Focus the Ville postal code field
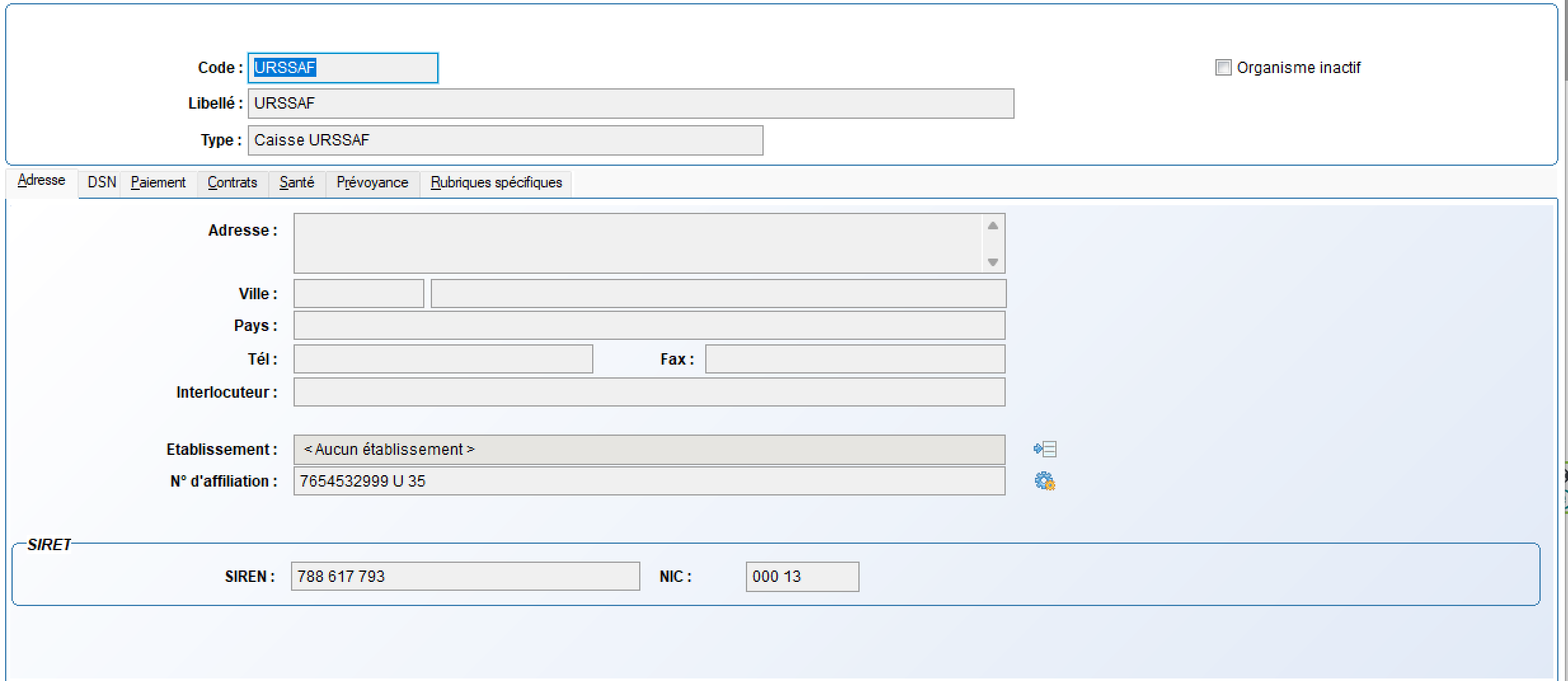The image size is (1568, 681). (359, 293)
